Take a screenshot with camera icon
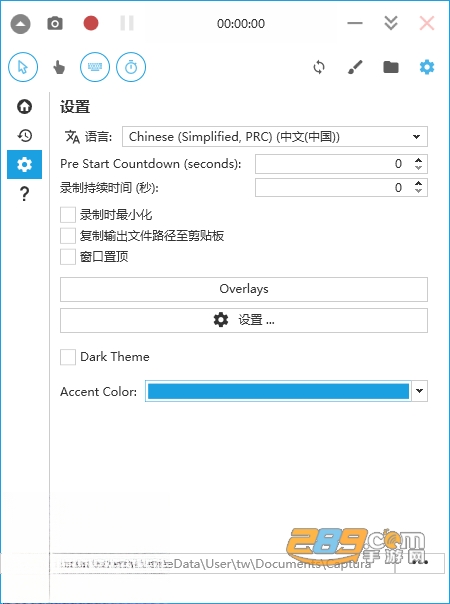 [x=55, y=23]
